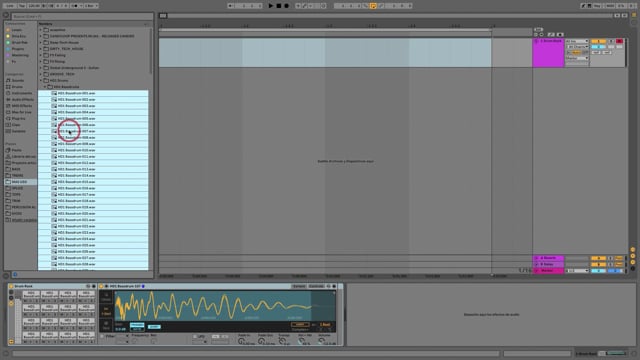
Task: Expand the FX Rising folder
Action: pos(41,61)
